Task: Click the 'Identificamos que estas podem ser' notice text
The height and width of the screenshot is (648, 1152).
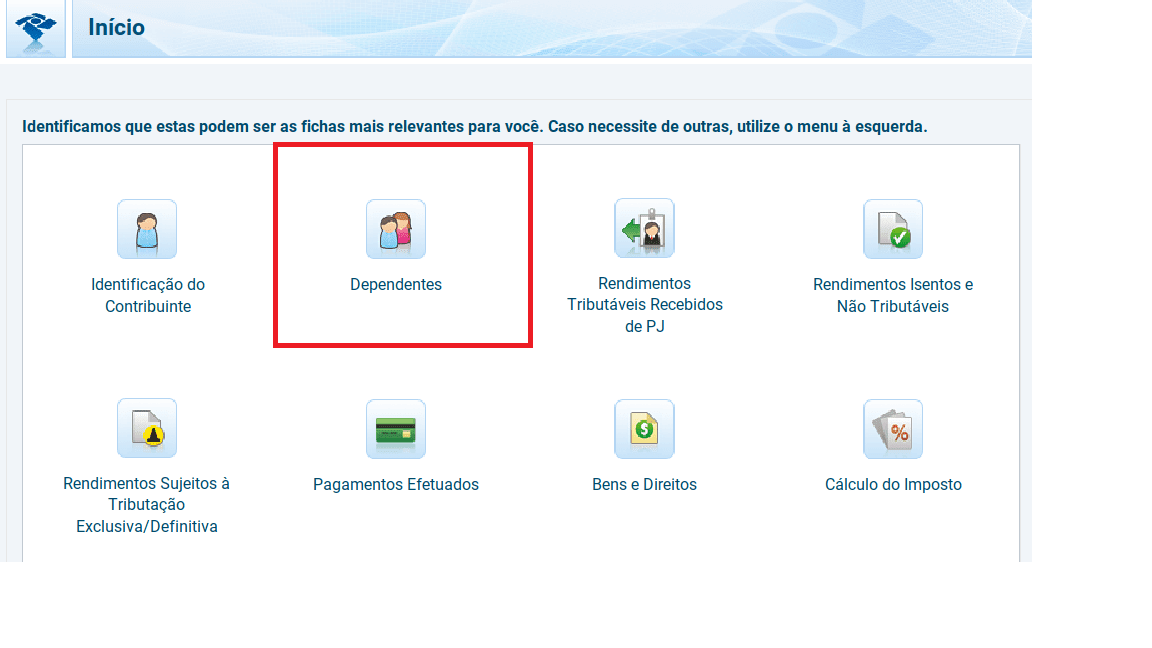Action: point(474,127)
